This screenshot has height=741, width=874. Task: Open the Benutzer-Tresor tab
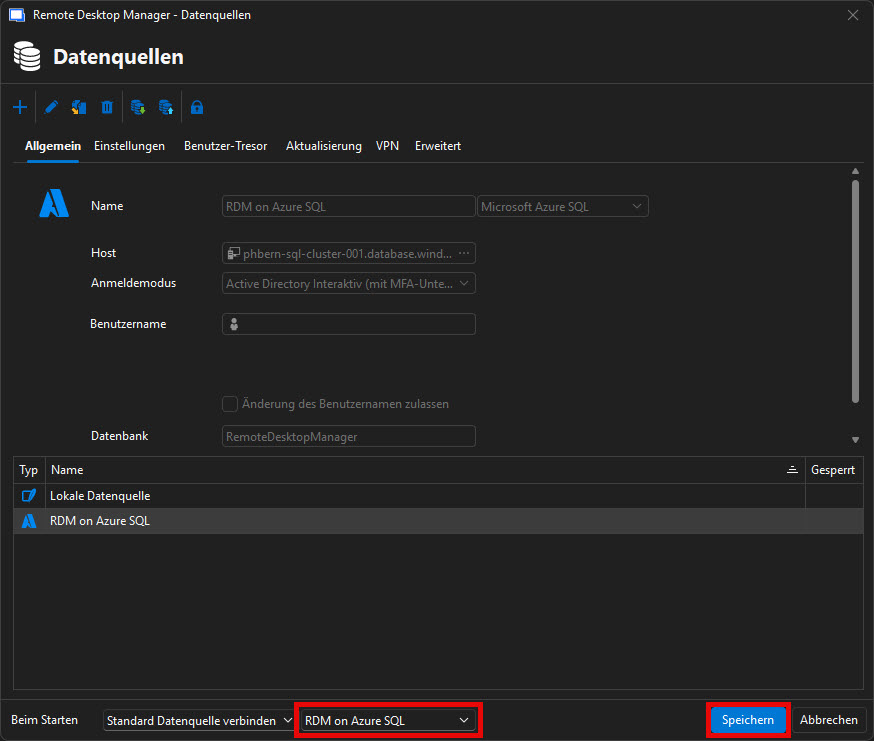(x=225, y=146)
